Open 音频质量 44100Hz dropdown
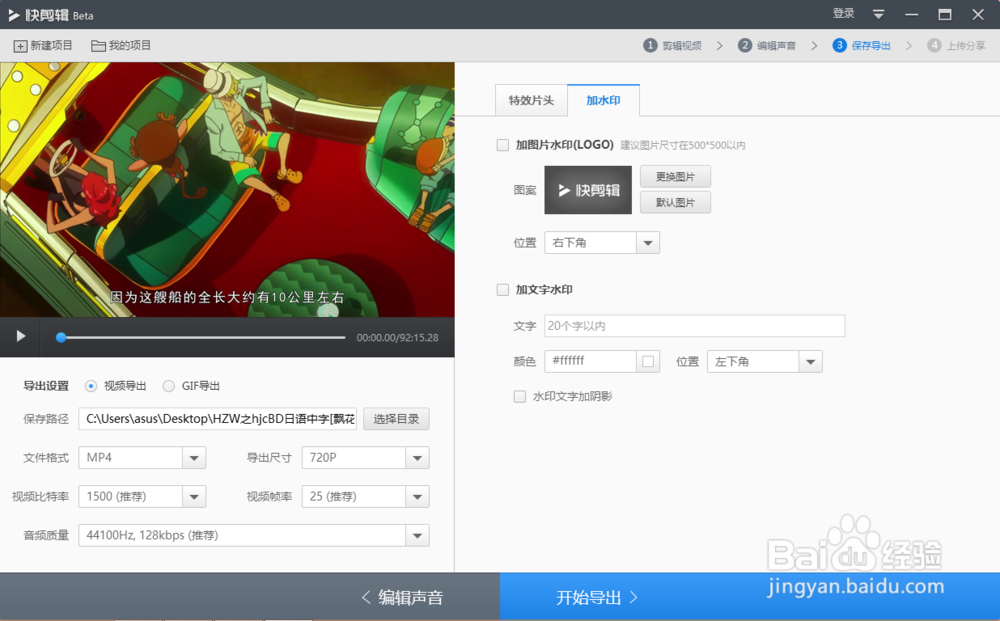Image resolution: width=1000 pixels, height=621 pixels. click(254, 536)
